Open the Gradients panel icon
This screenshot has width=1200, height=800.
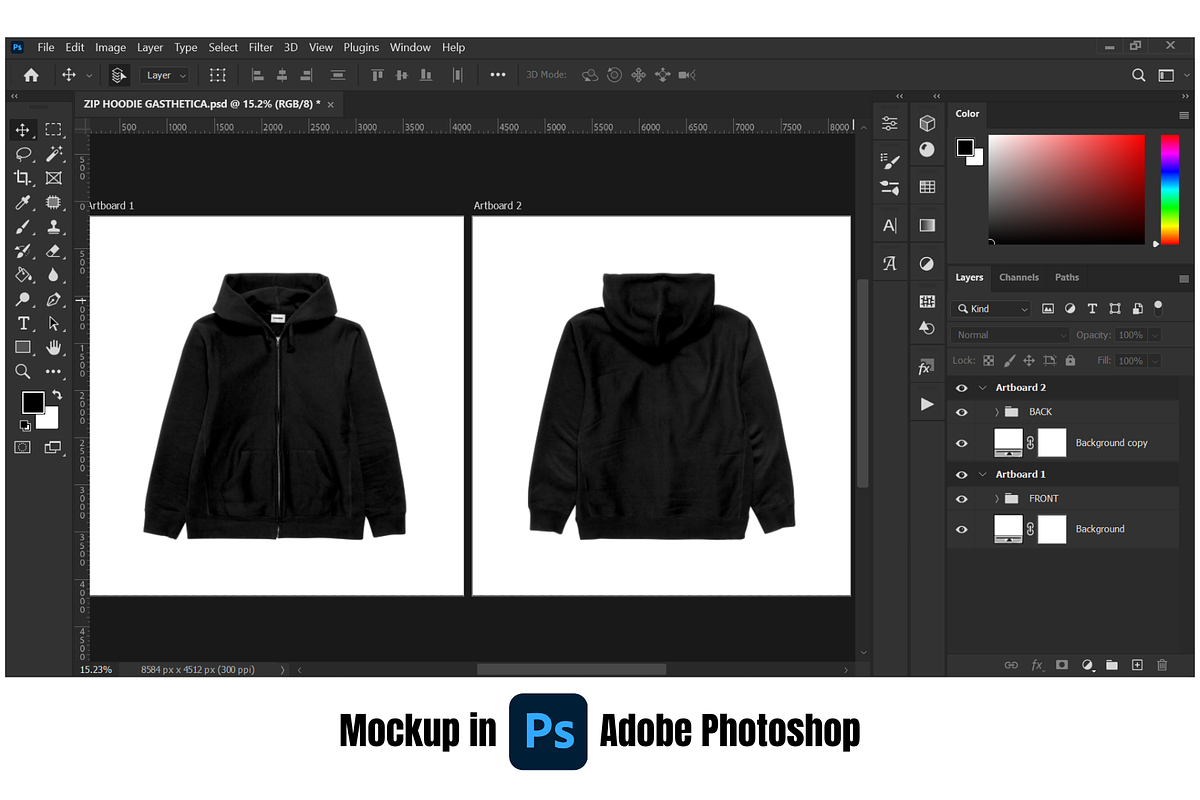pyautogui.click(x=927, y=226)
